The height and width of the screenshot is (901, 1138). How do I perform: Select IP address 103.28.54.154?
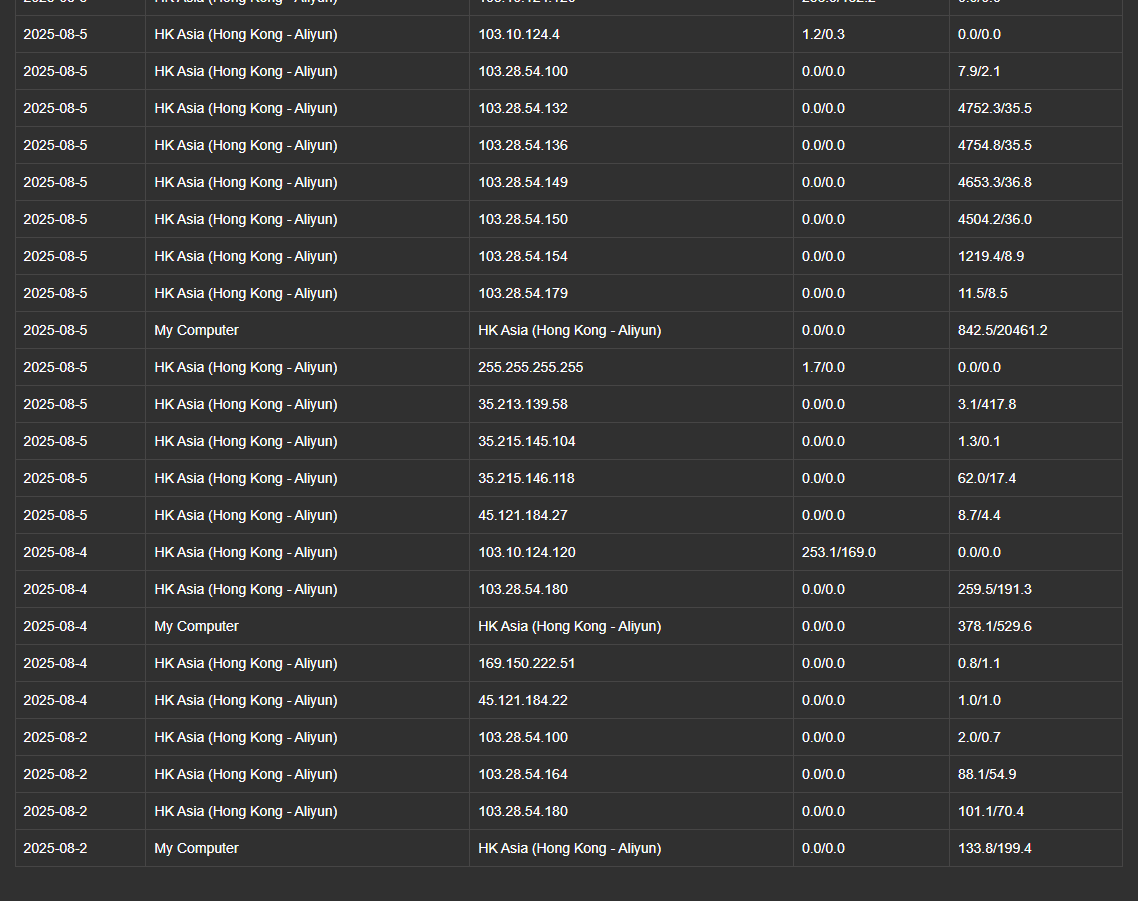[x=523, y=256]
